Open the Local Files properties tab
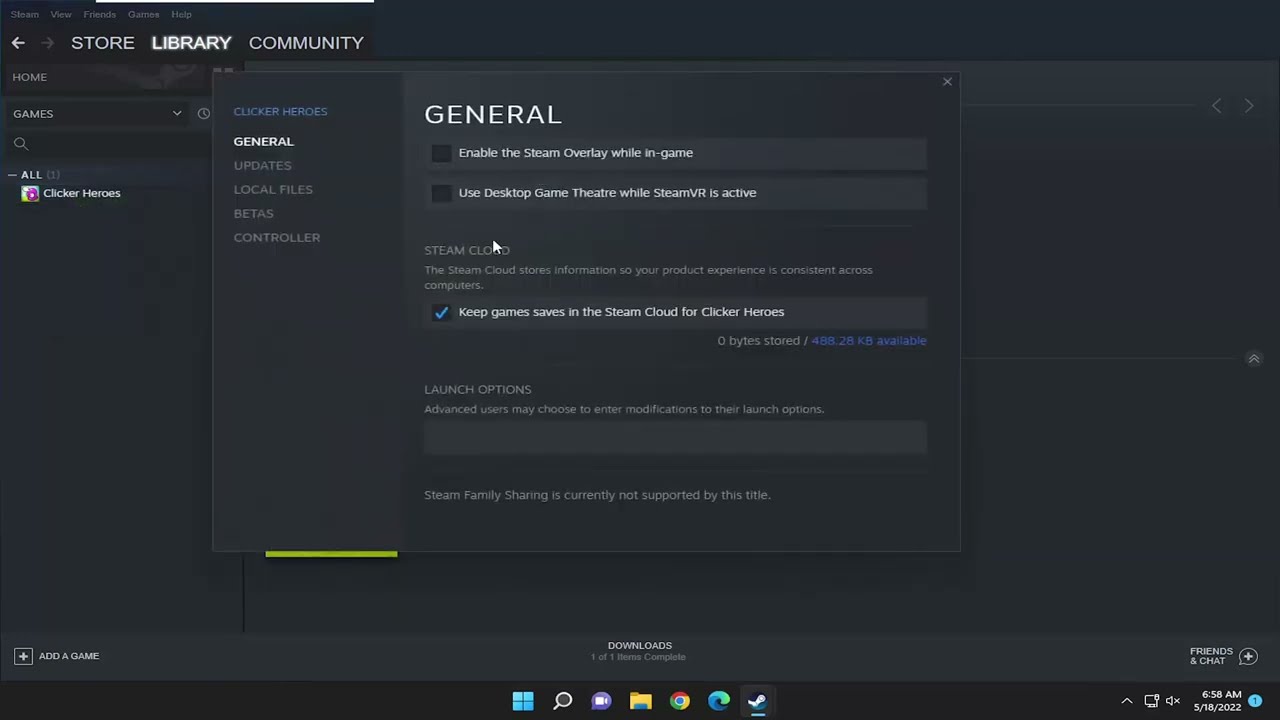This screenshot has height=720, width=1280. click(x=273, y=189)
